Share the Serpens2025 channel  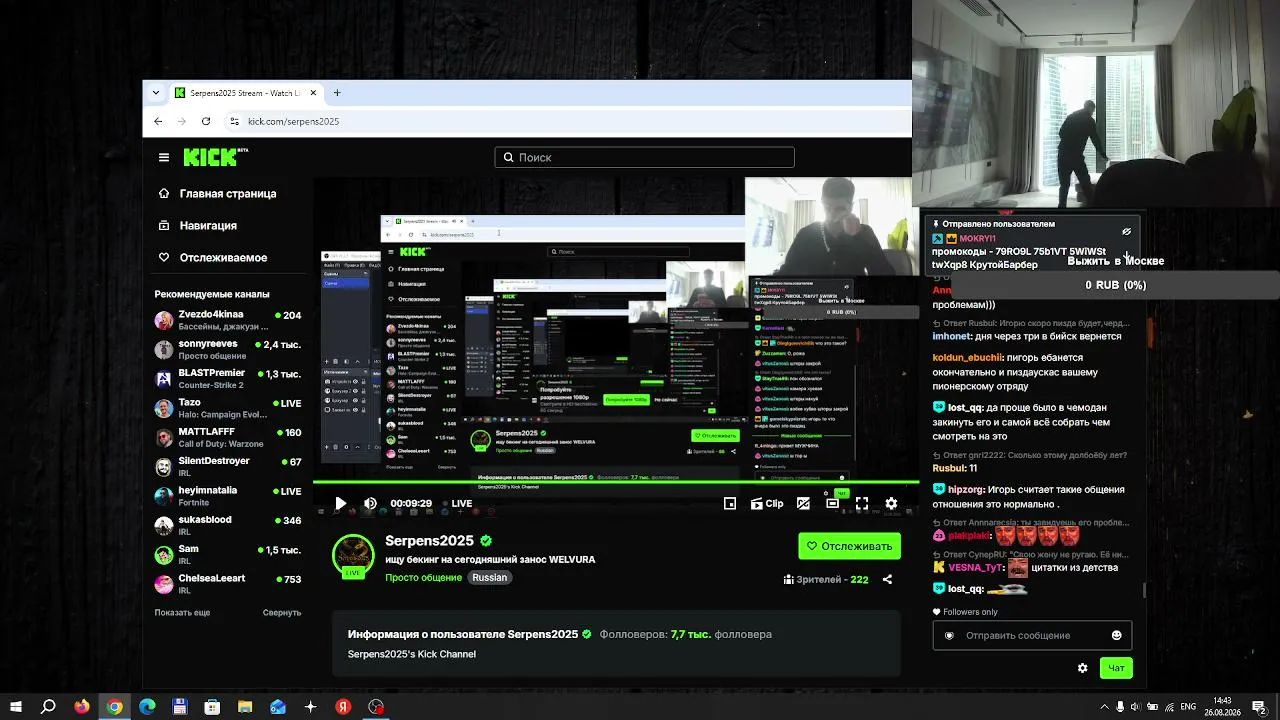point(887,579)
